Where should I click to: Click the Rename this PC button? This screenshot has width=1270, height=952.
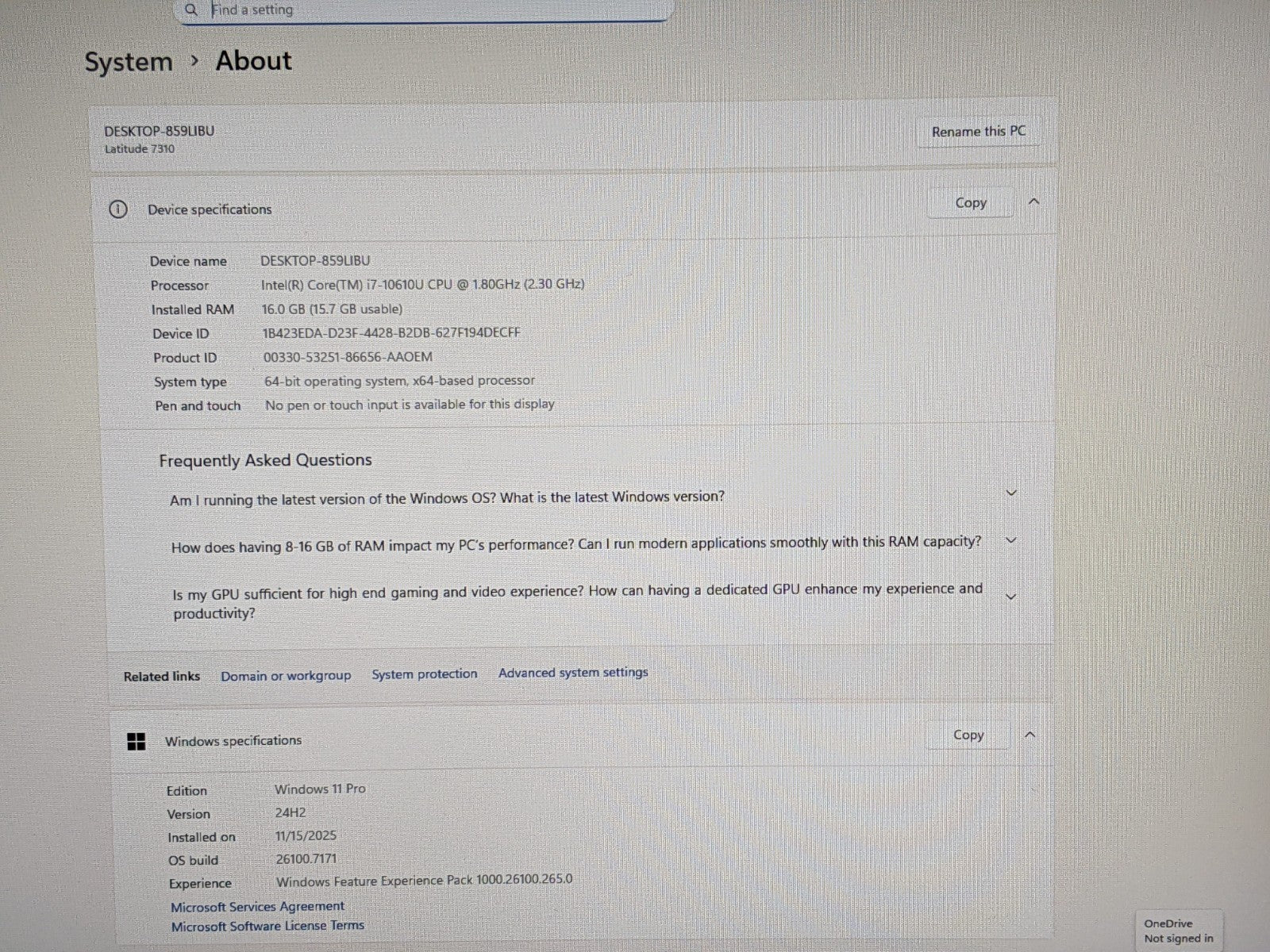click(x=978, y=132)
